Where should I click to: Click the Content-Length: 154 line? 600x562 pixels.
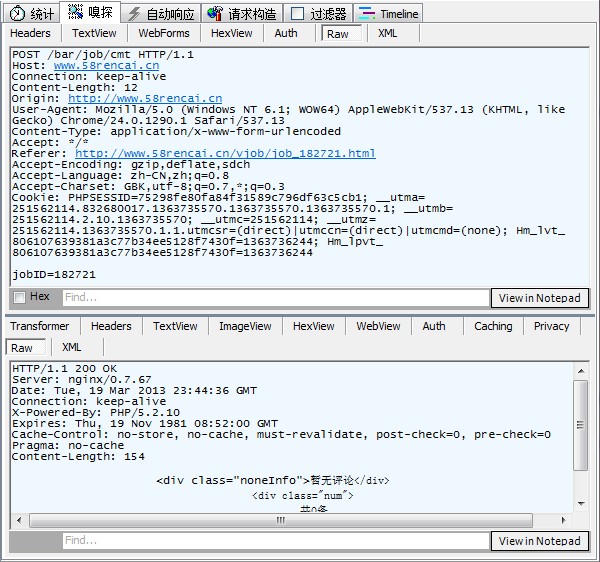pyautogui.click(x=78, y=456)
